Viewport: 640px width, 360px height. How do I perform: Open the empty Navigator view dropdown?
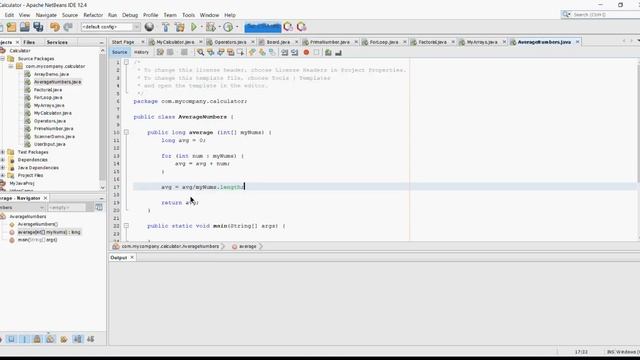(71, 207)
